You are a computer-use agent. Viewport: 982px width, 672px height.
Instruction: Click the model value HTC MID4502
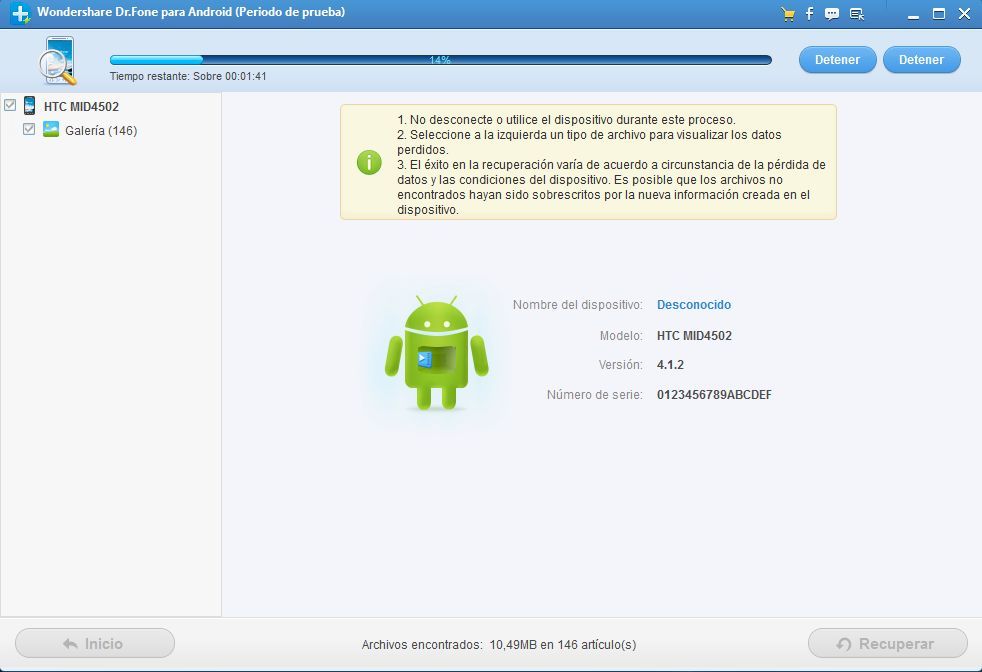click(x=694, y=336)
